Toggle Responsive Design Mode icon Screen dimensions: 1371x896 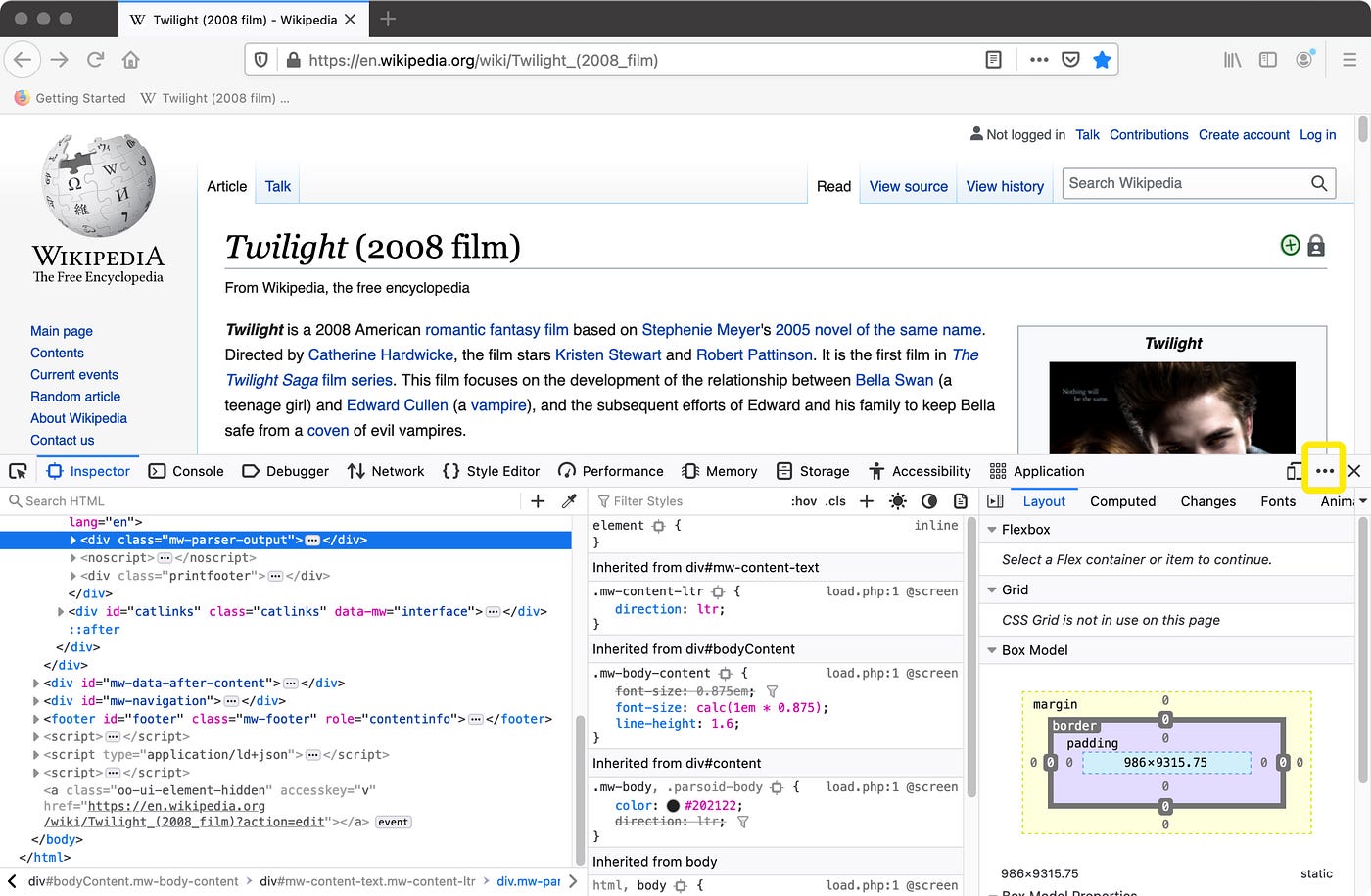pos(1295,471)
